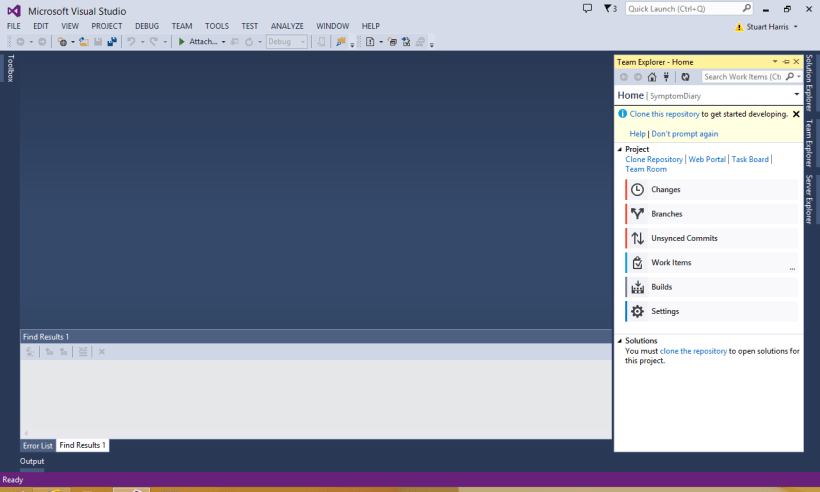
Task: Dismiss the Clone this repository notification
Action: point(796,114)
